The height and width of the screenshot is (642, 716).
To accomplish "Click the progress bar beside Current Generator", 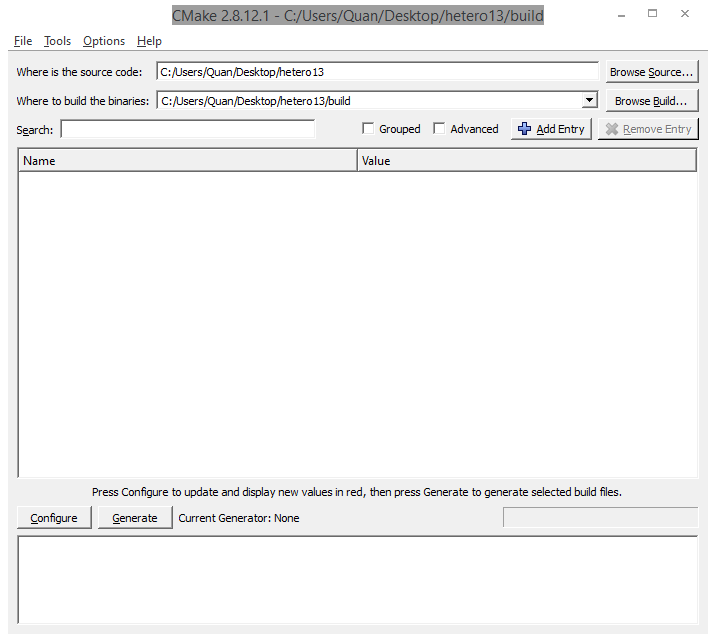I will click(600, 517).
